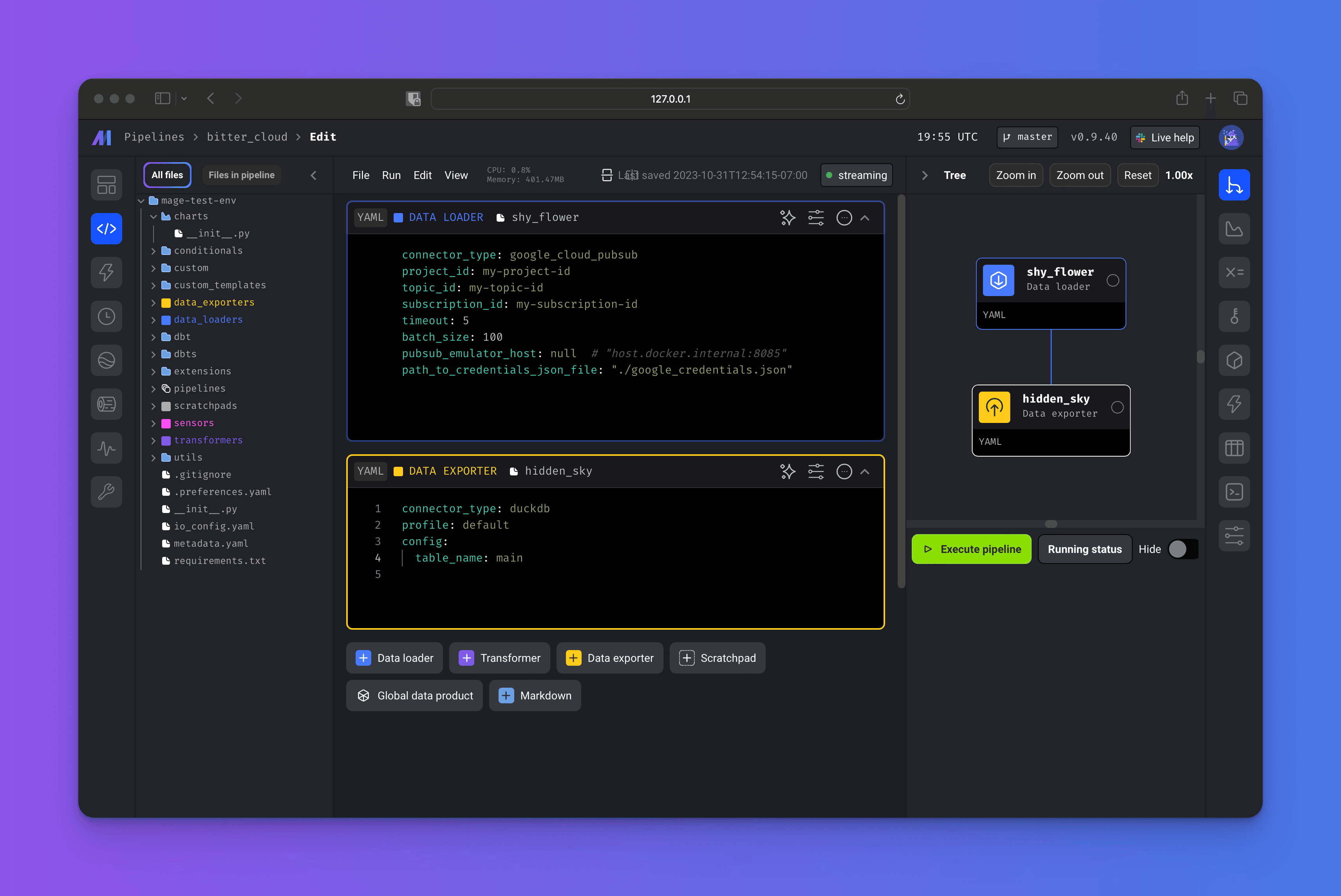Image resolution: width=1341 pixels, height=896 pixels.
Task: Add a new Transformer block
Action: click(499, 658)
